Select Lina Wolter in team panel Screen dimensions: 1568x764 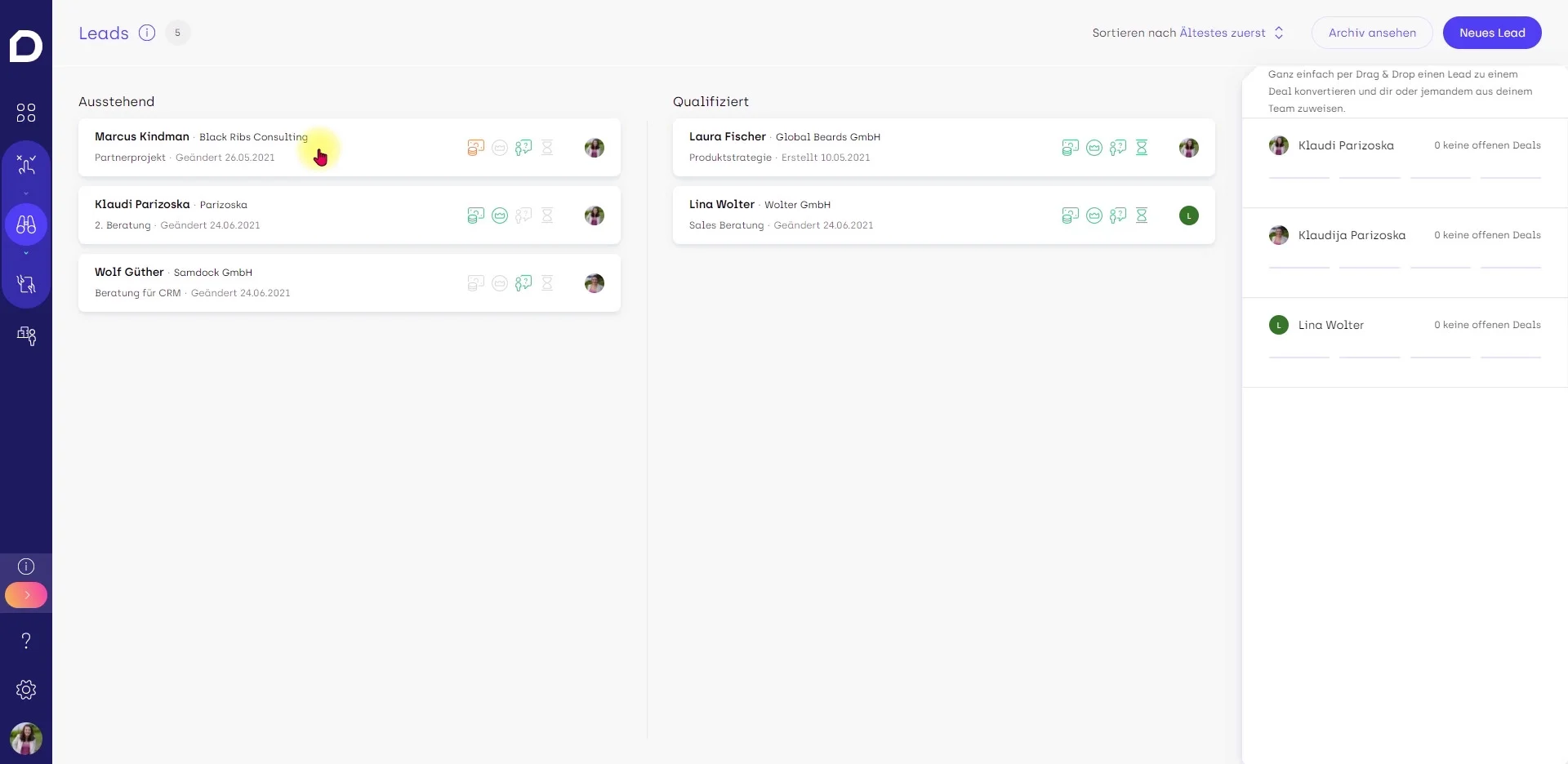pyautogui.click(x=1405, y=342)
